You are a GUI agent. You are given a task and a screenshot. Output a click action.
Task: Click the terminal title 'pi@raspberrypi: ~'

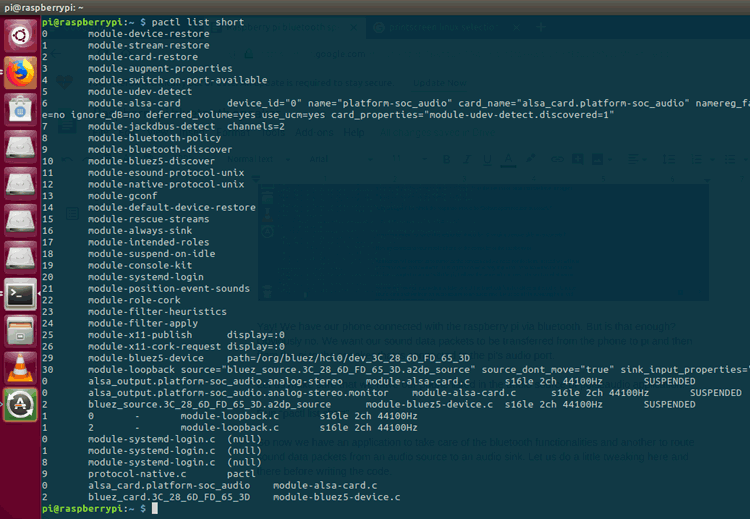coord(44,8)
